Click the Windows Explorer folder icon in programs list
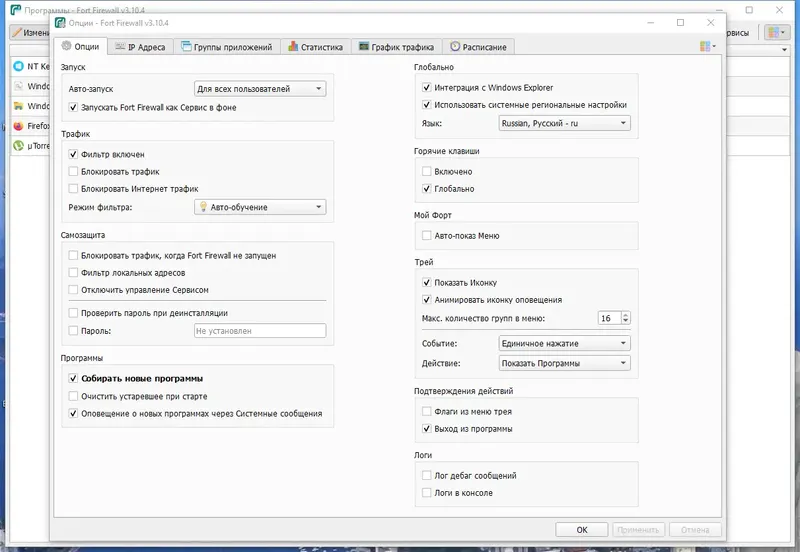The image size is (800, 552). click(x=18, y=106)
